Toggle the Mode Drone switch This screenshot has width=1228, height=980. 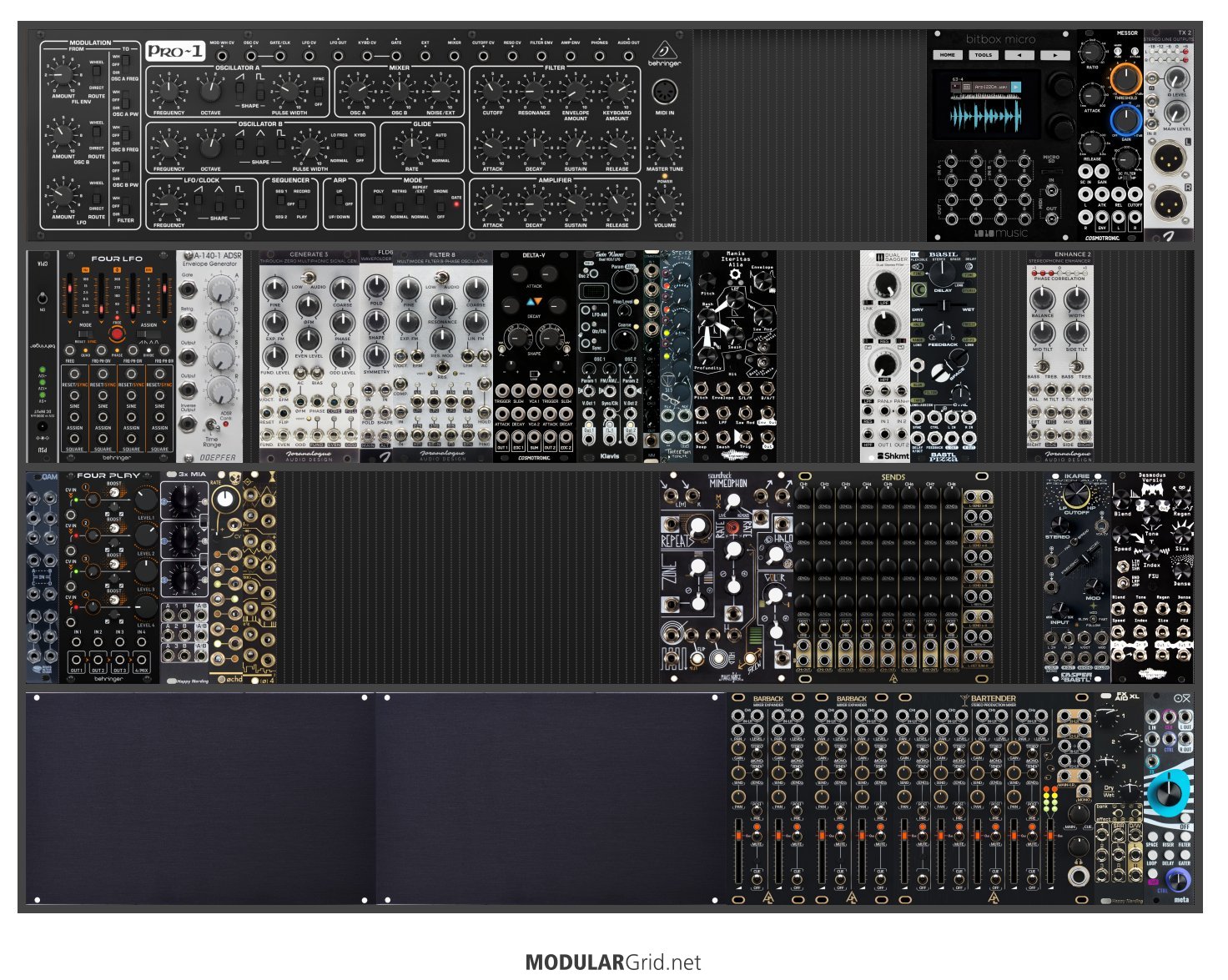tap(440, 204)
